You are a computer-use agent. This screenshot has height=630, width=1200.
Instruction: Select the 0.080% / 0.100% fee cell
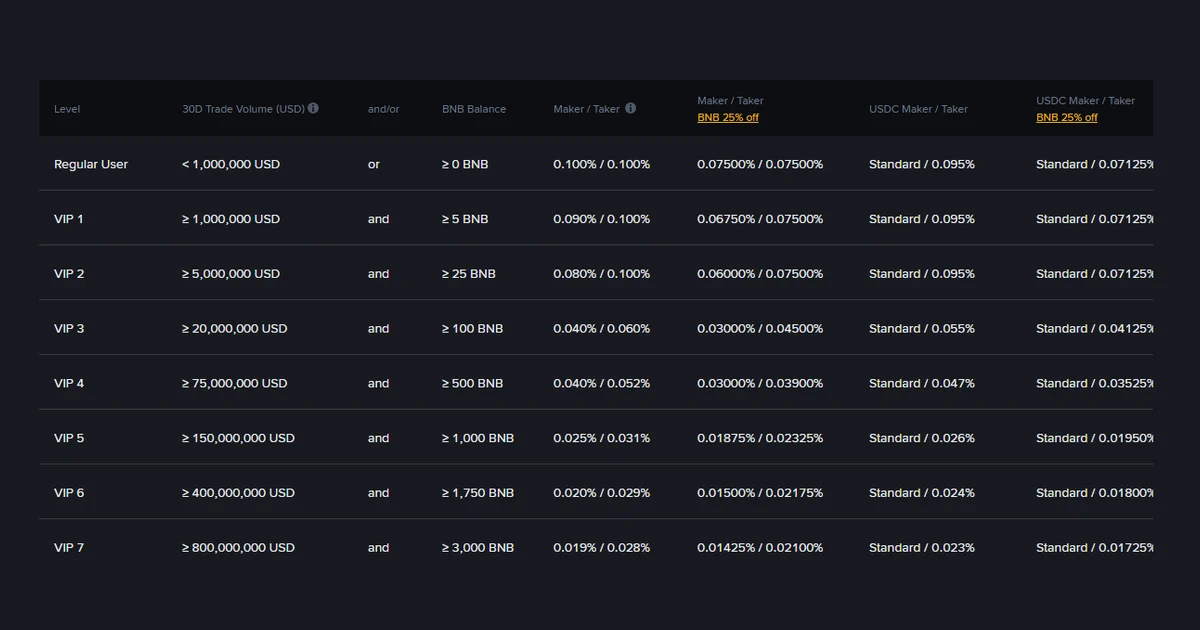602,274
